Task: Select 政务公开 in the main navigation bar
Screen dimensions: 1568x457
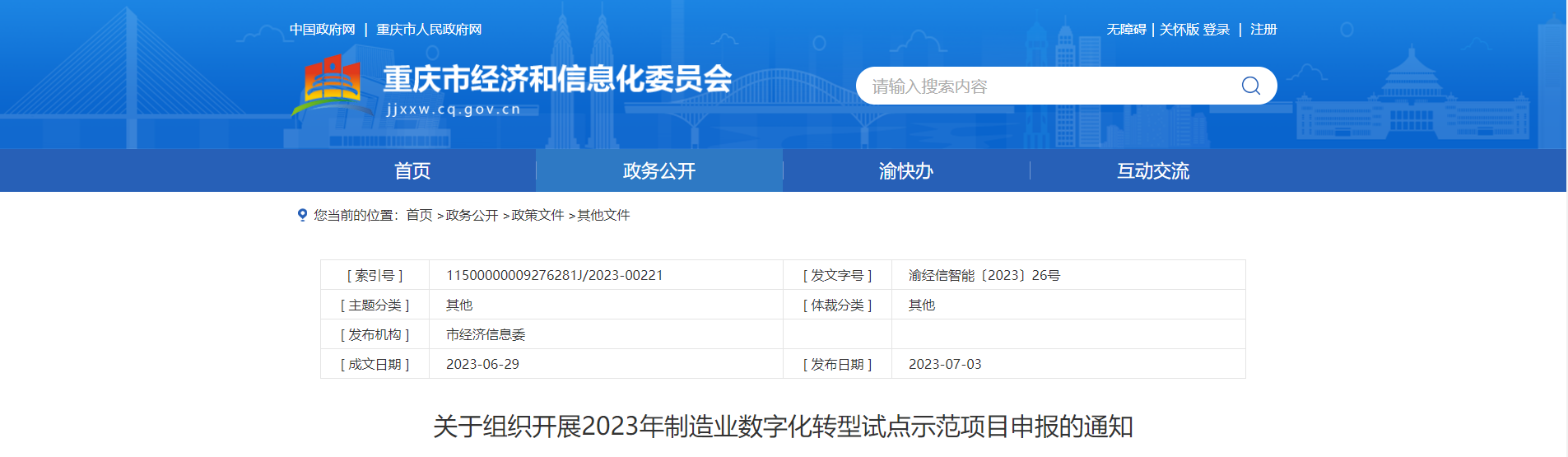Action: click(658, 170)
